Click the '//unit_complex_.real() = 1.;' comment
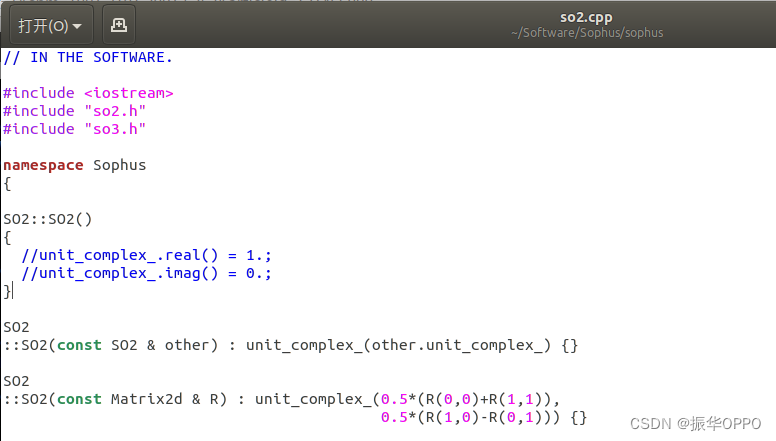 146,255
